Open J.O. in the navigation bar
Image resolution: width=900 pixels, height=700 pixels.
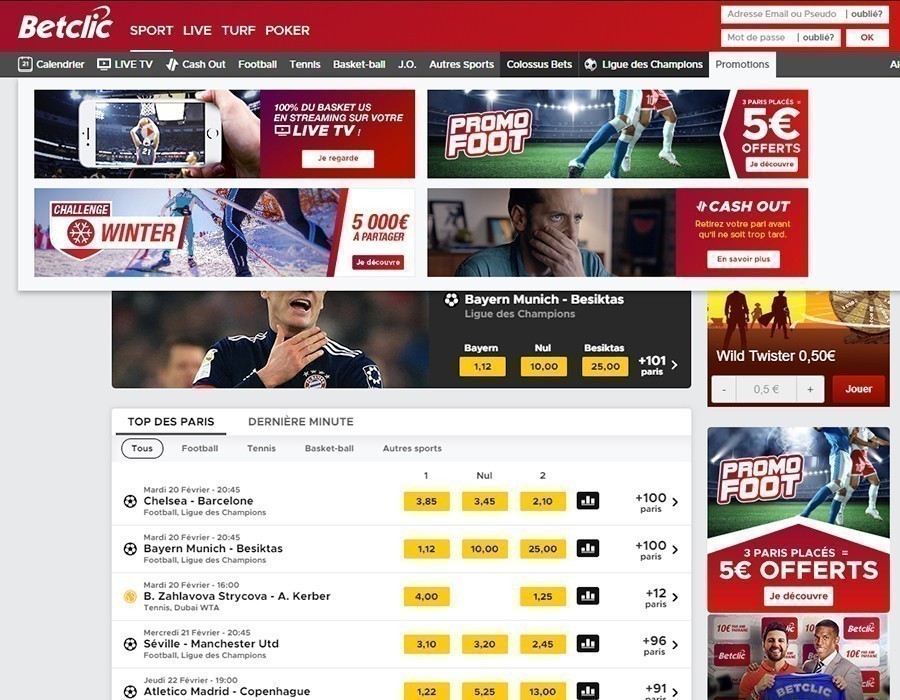[407, 64]
